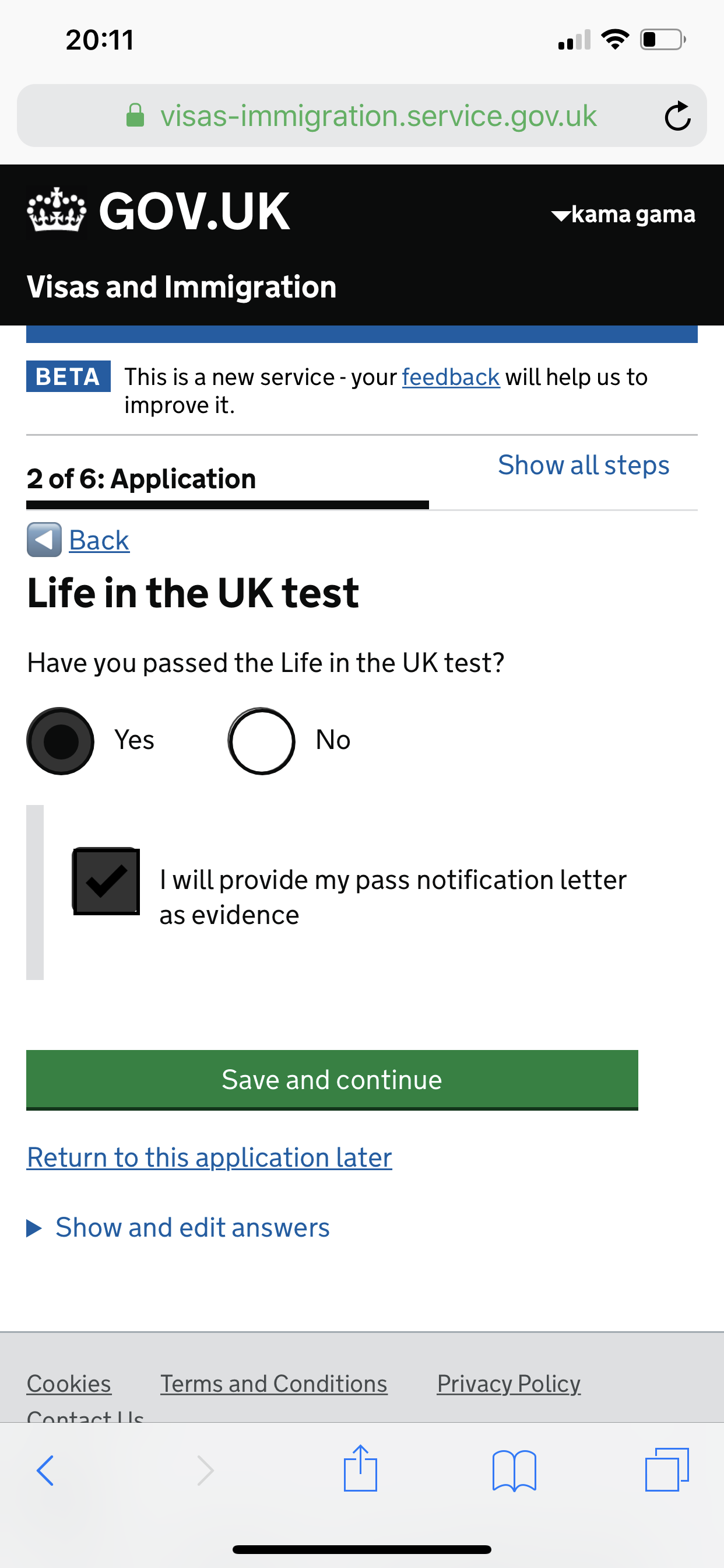Toggle the pass notification letter checkbox

pyautogui.click(x=106, y=881)
